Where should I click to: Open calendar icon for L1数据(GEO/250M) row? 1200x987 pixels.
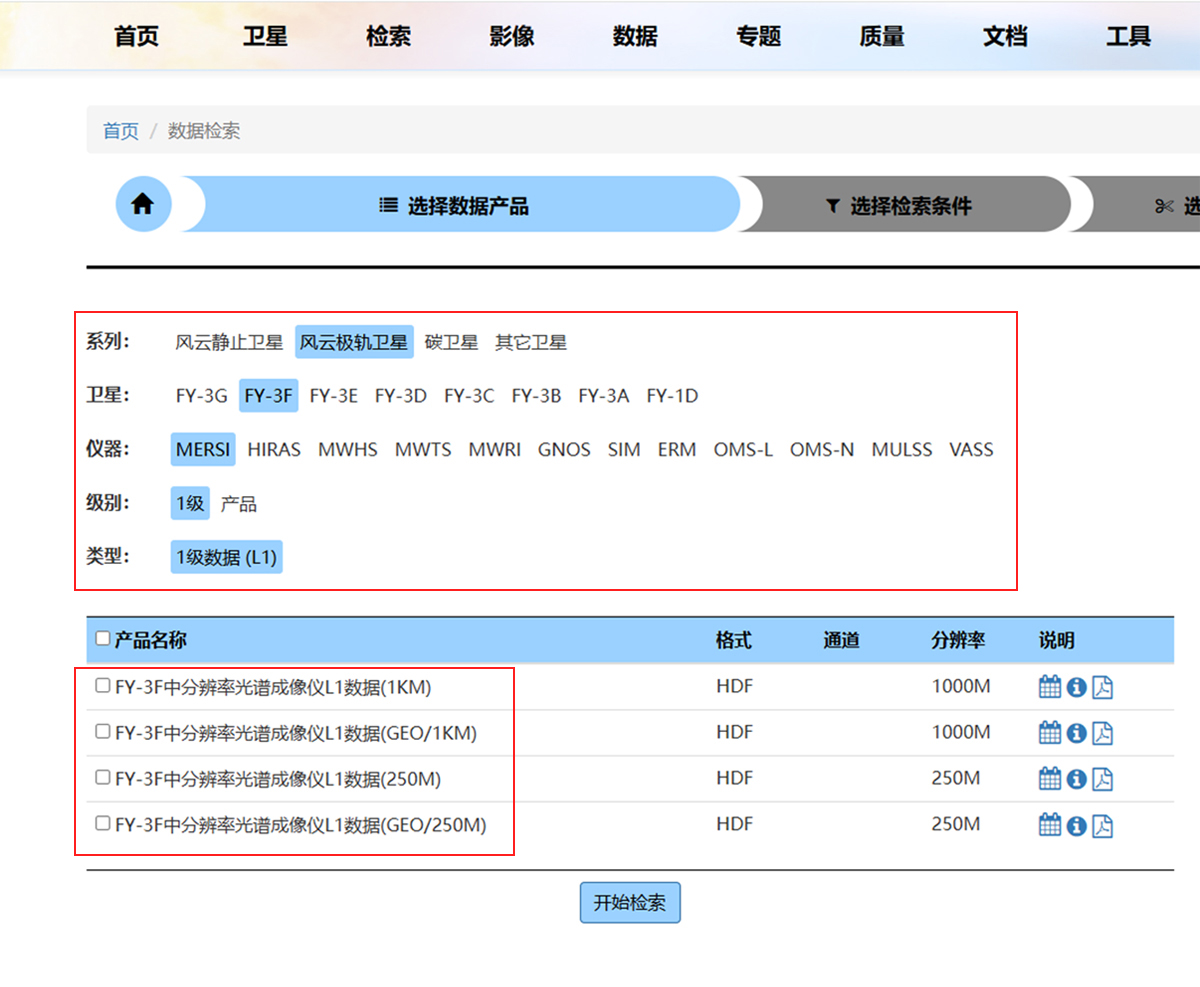(1049, 825)
